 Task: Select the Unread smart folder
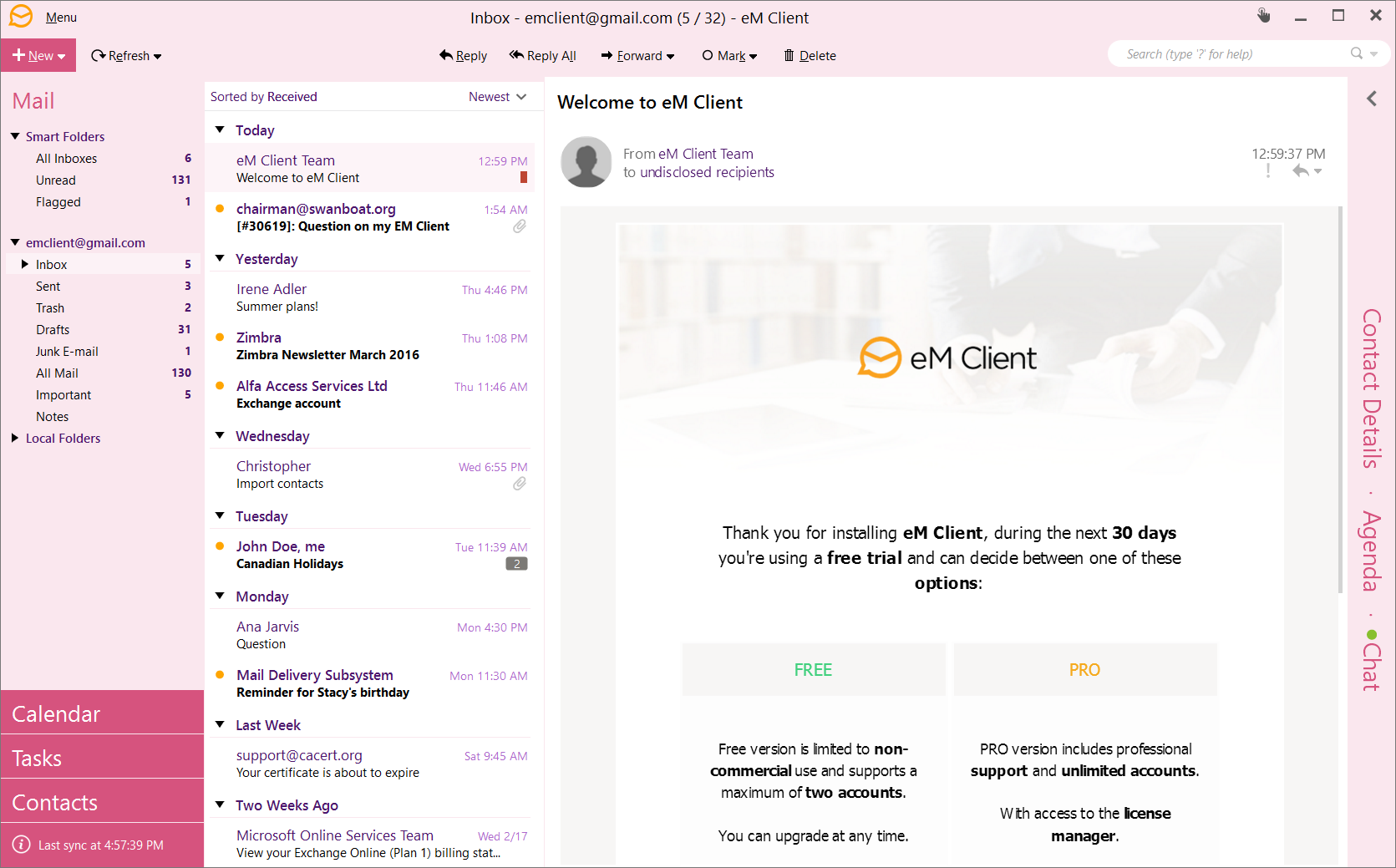point(103,180)
